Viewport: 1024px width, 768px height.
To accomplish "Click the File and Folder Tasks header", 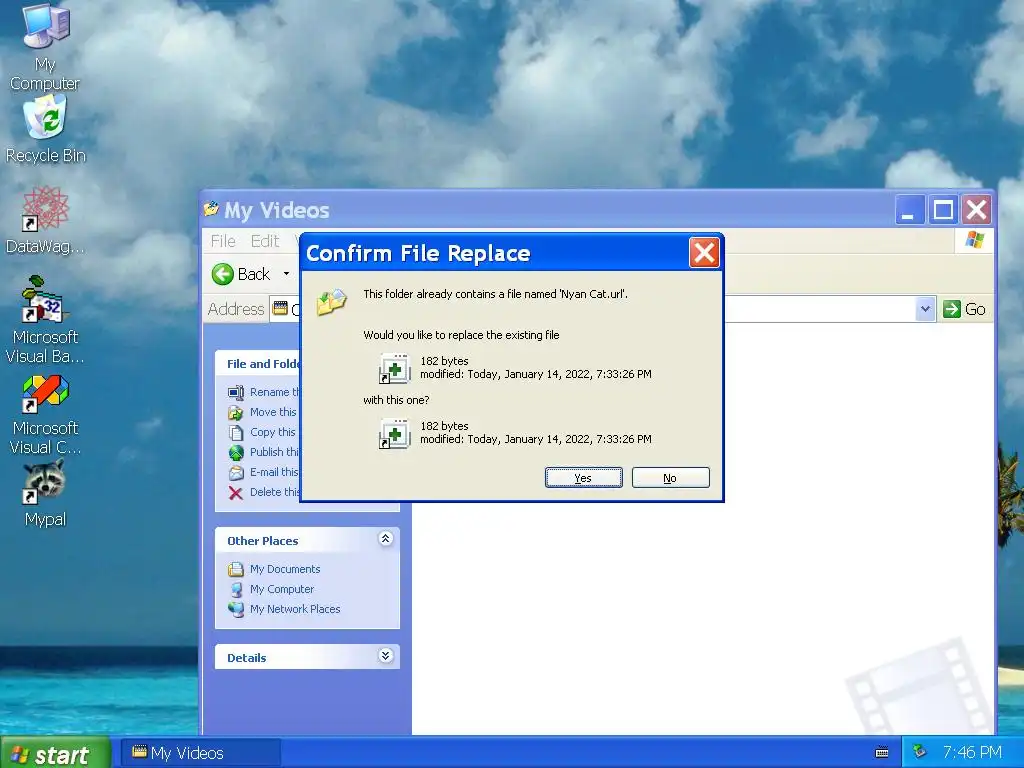I will click(x=263, y=364).
